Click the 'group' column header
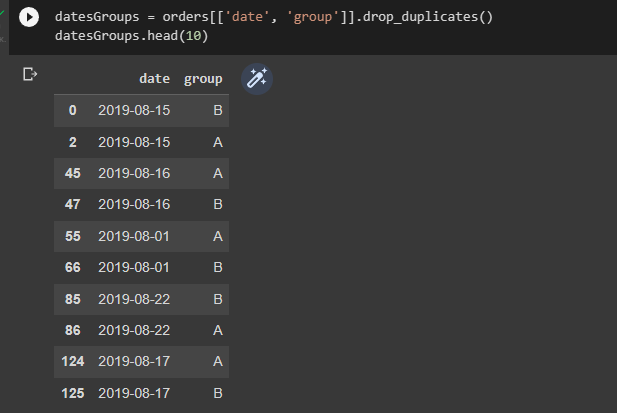 [x=203, y=79]
